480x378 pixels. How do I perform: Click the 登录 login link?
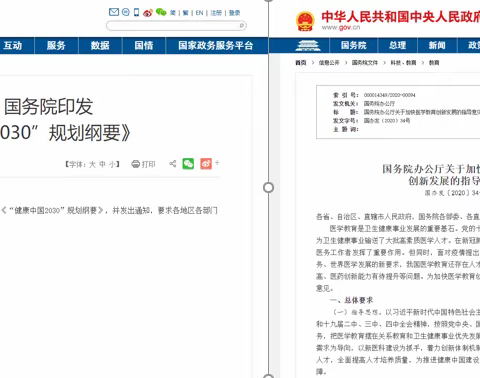tap(234, 13)
